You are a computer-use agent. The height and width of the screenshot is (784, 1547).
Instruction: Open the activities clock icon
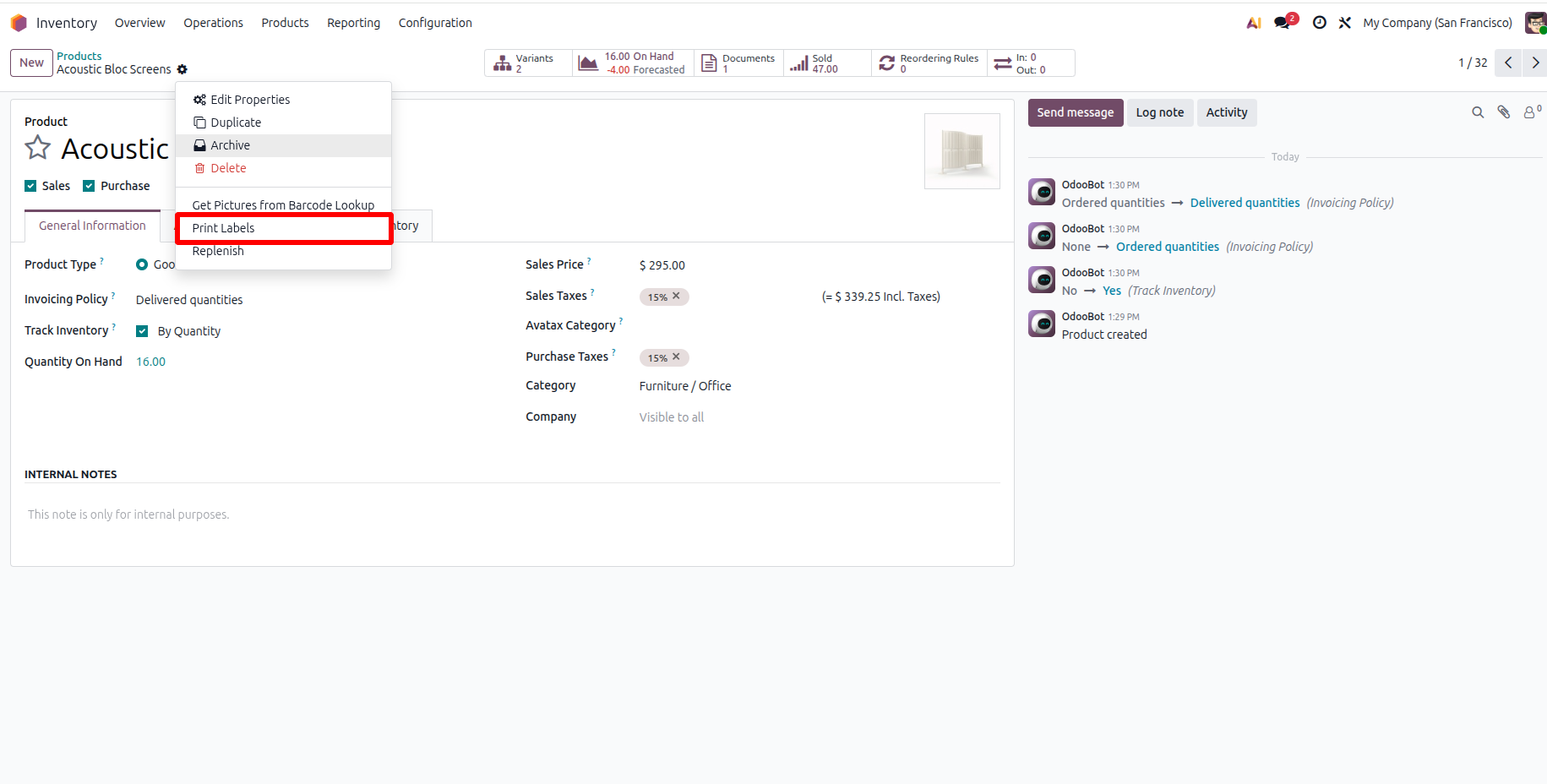click(1319, 23)
